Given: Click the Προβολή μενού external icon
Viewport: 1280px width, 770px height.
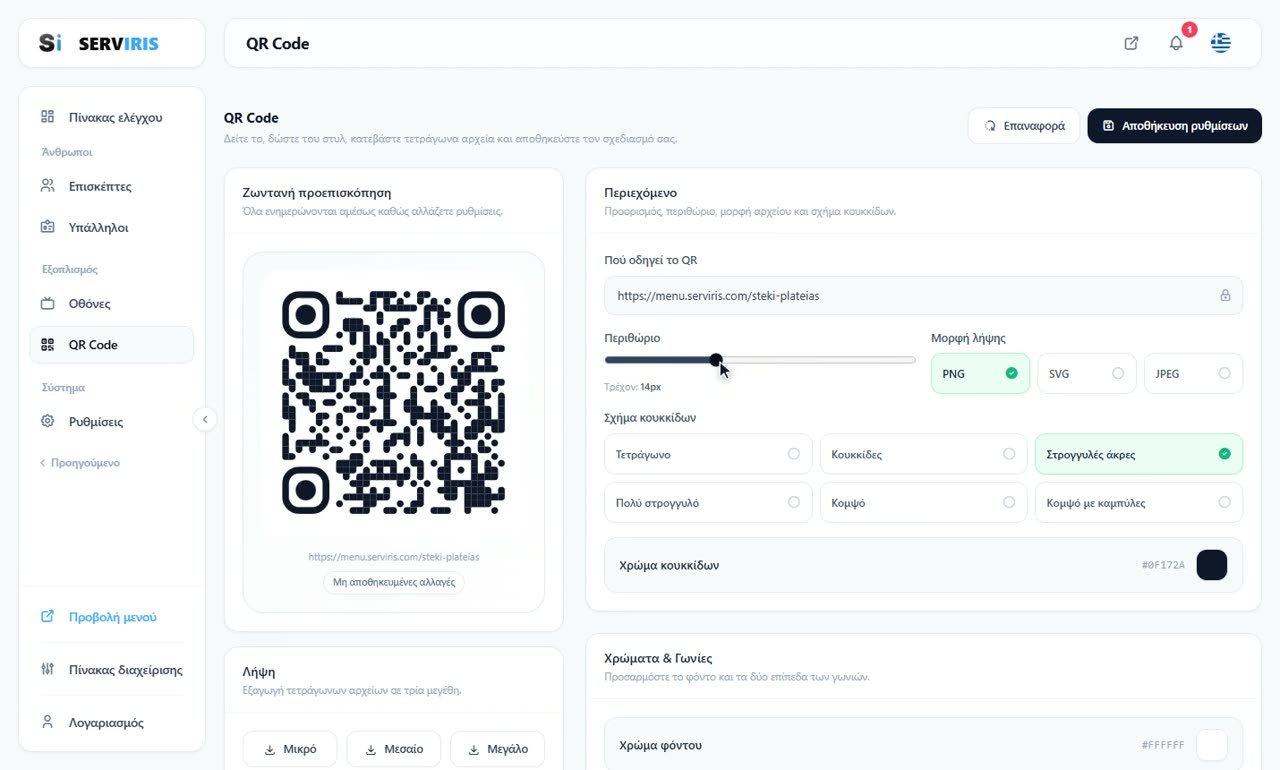Looking at the screenshot, I should pyautogui.click(x=47, y=617).
